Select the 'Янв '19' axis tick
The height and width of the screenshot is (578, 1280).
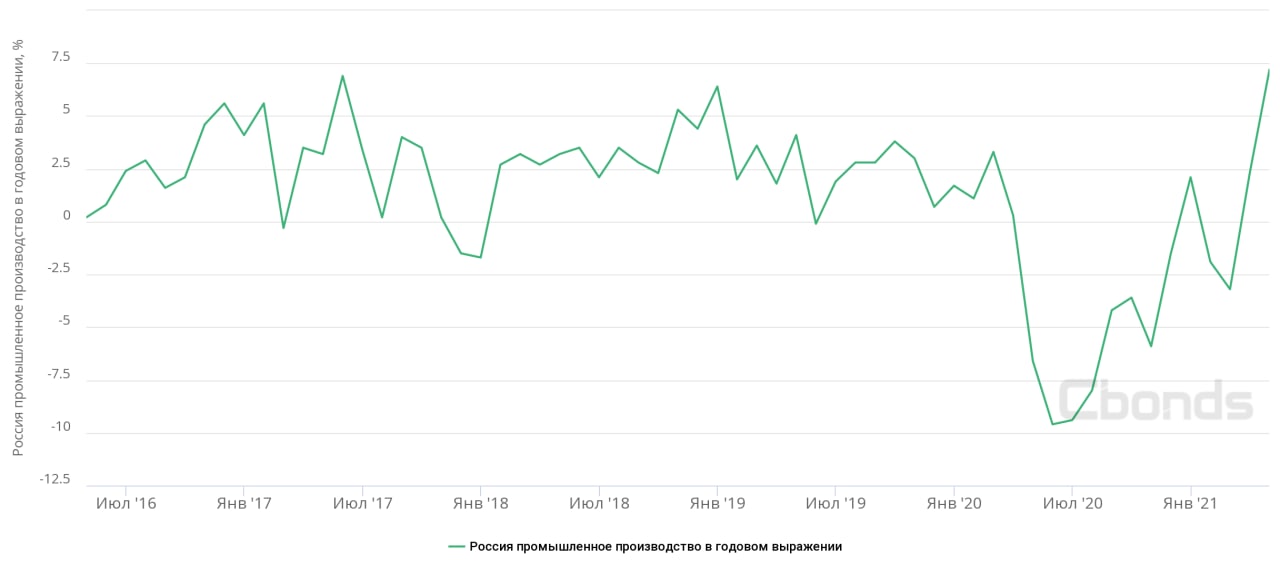tap(717, 504)
